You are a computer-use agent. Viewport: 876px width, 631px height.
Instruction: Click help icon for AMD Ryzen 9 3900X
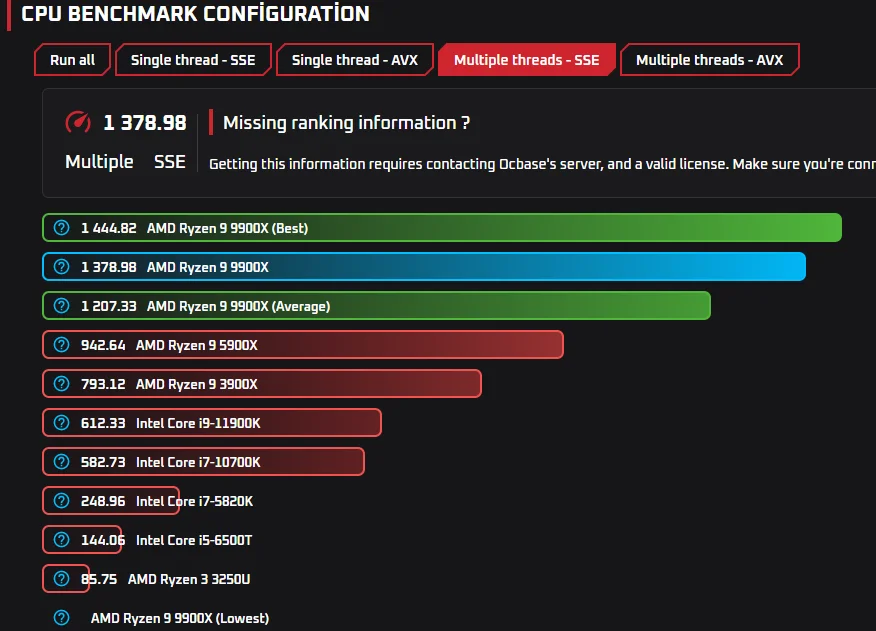click(x=61, y=384)
